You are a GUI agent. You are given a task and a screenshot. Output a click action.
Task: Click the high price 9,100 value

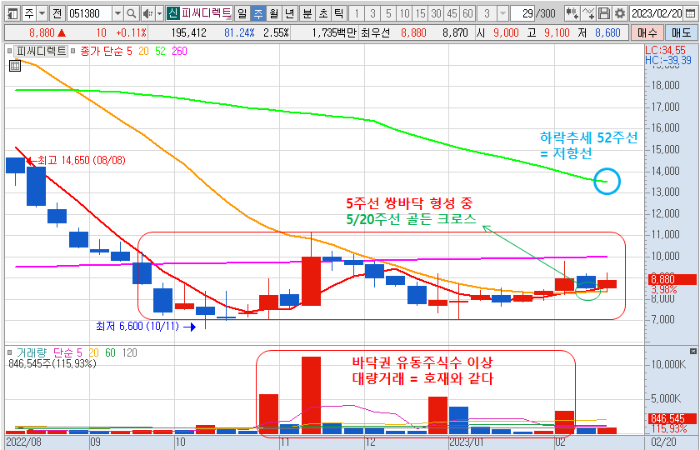pyautogui.click(x=557, y=33)
